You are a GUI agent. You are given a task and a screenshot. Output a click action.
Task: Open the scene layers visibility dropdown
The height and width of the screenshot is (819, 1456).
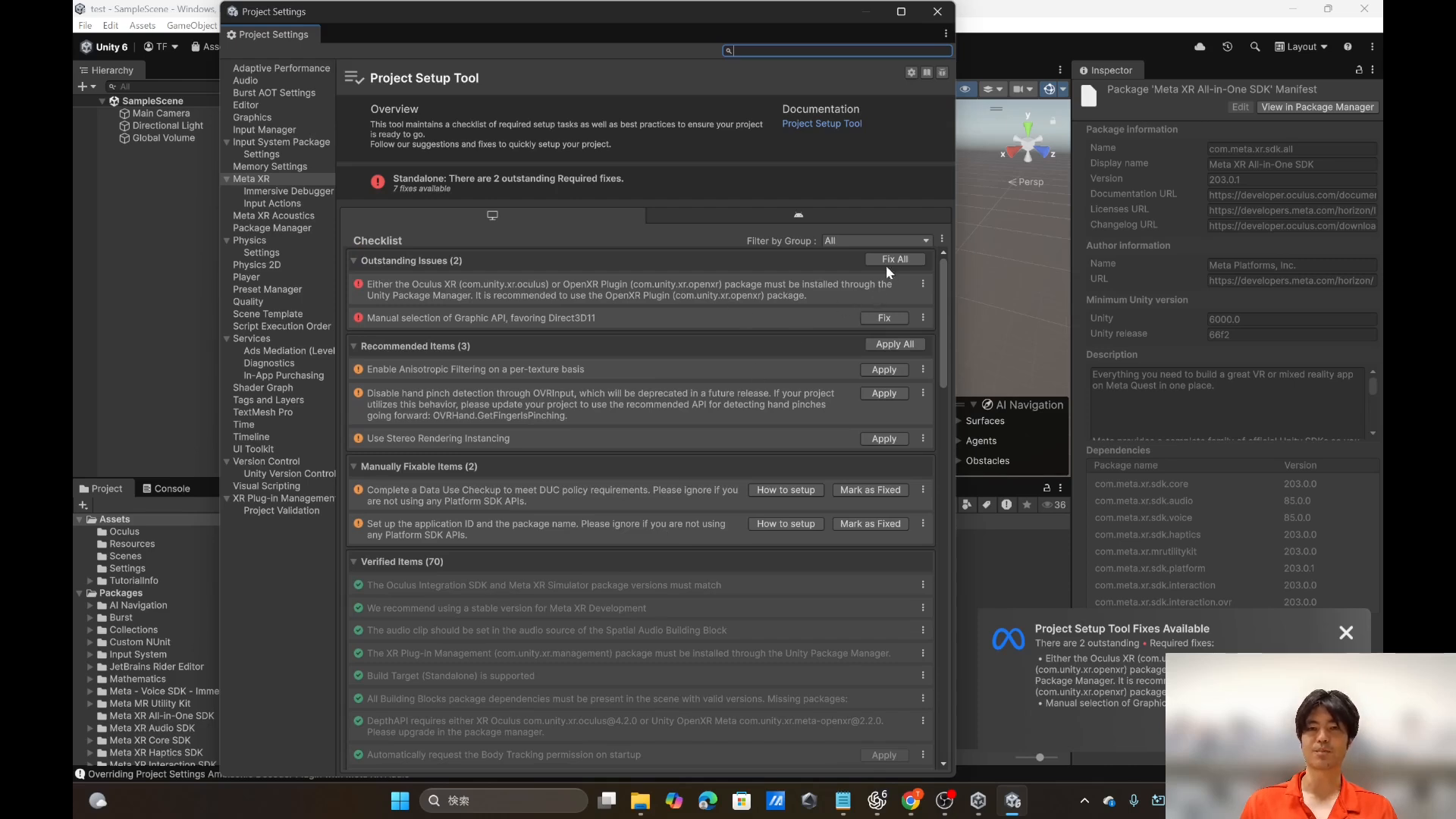[993, 89]
